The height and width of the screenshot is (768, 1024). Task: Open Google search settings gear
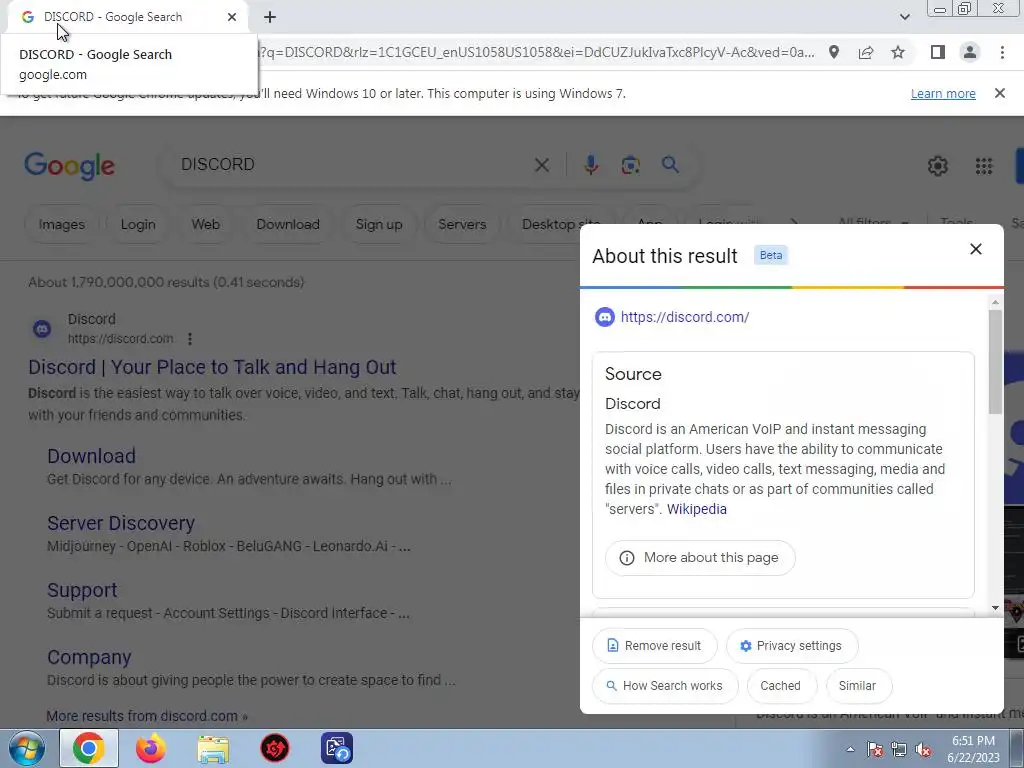938,166
